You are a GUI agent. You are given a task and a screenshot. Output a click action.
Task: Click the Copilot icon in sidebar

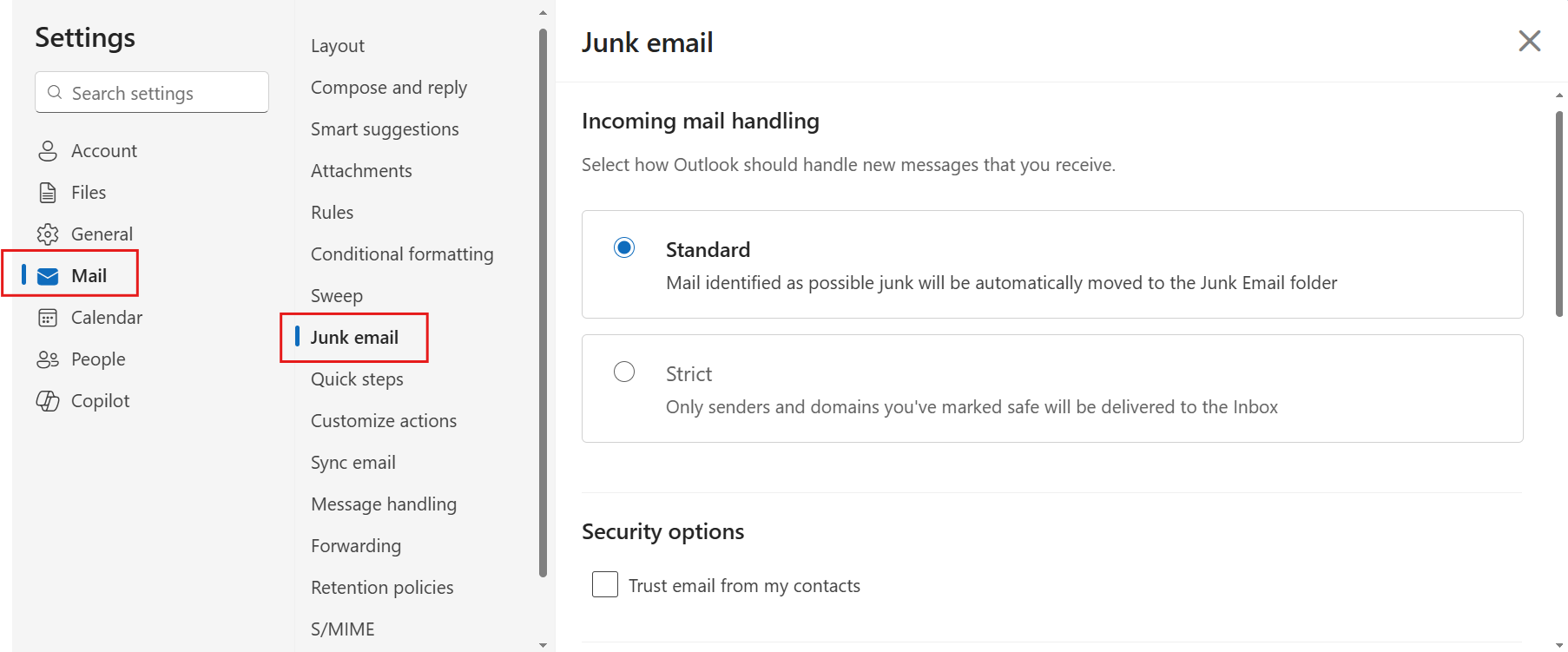pos(48,401)
